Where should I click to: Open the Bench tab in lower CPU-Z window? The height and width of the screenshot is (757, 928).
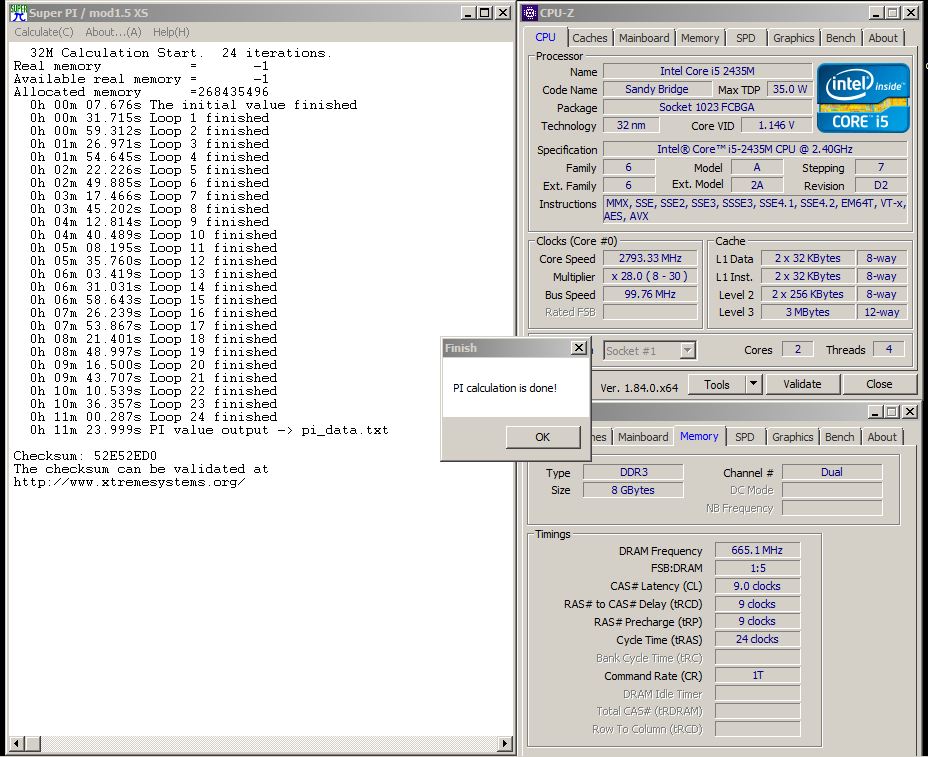click(x=839, y=437)
